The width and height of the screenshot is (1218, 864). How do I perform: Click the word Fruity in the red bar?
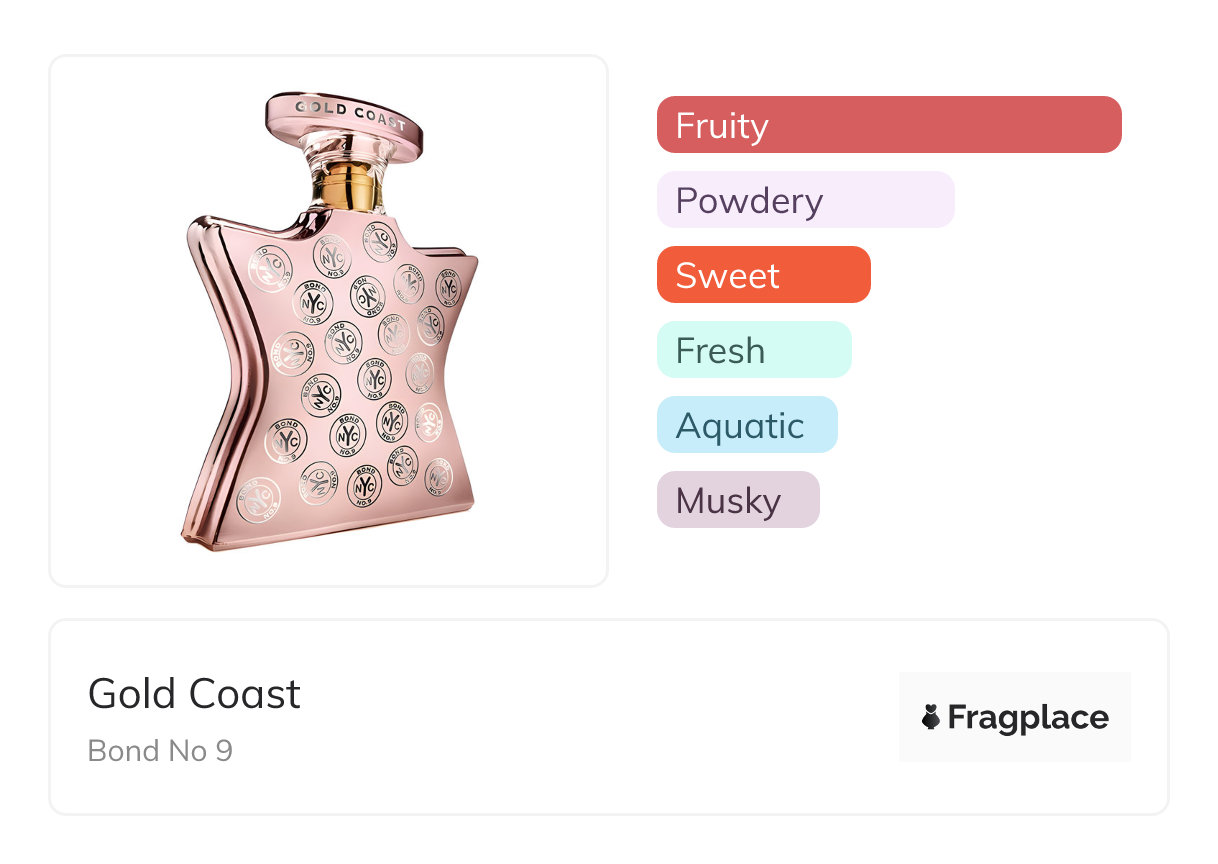pos(722,126)
